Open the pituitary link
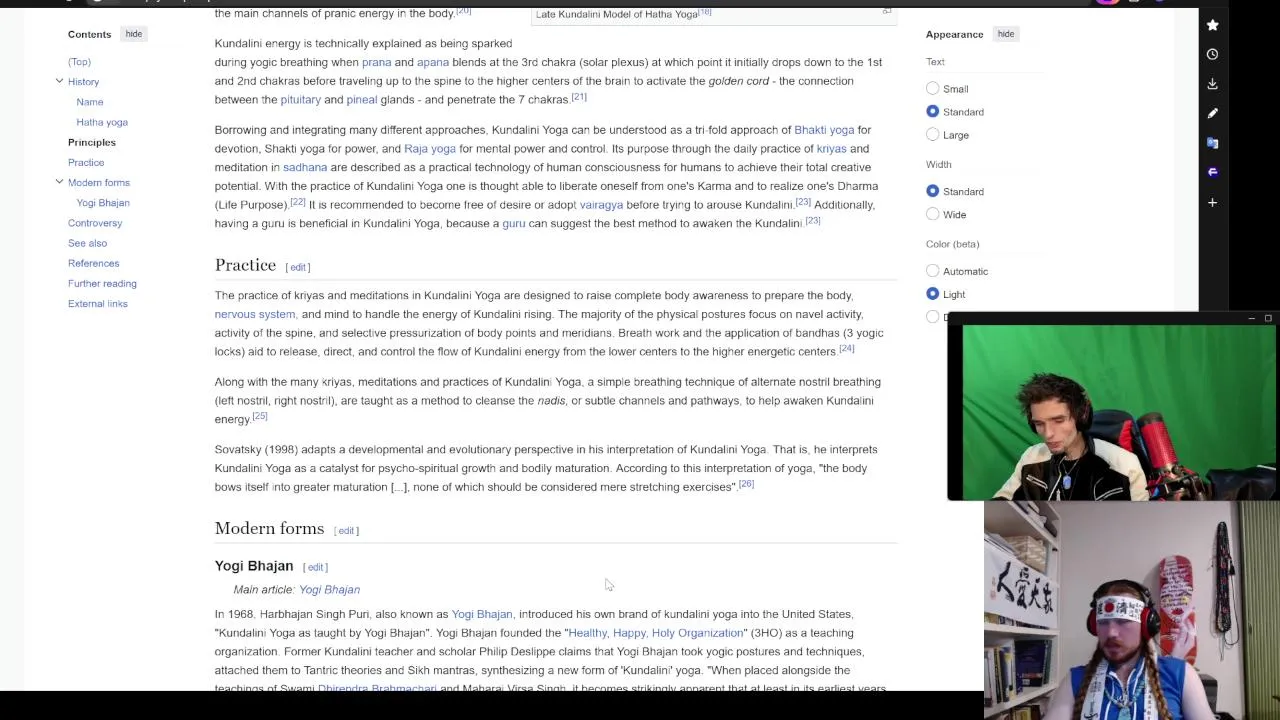The height and width of the screenshot is (720, 1280). point(300,100)
